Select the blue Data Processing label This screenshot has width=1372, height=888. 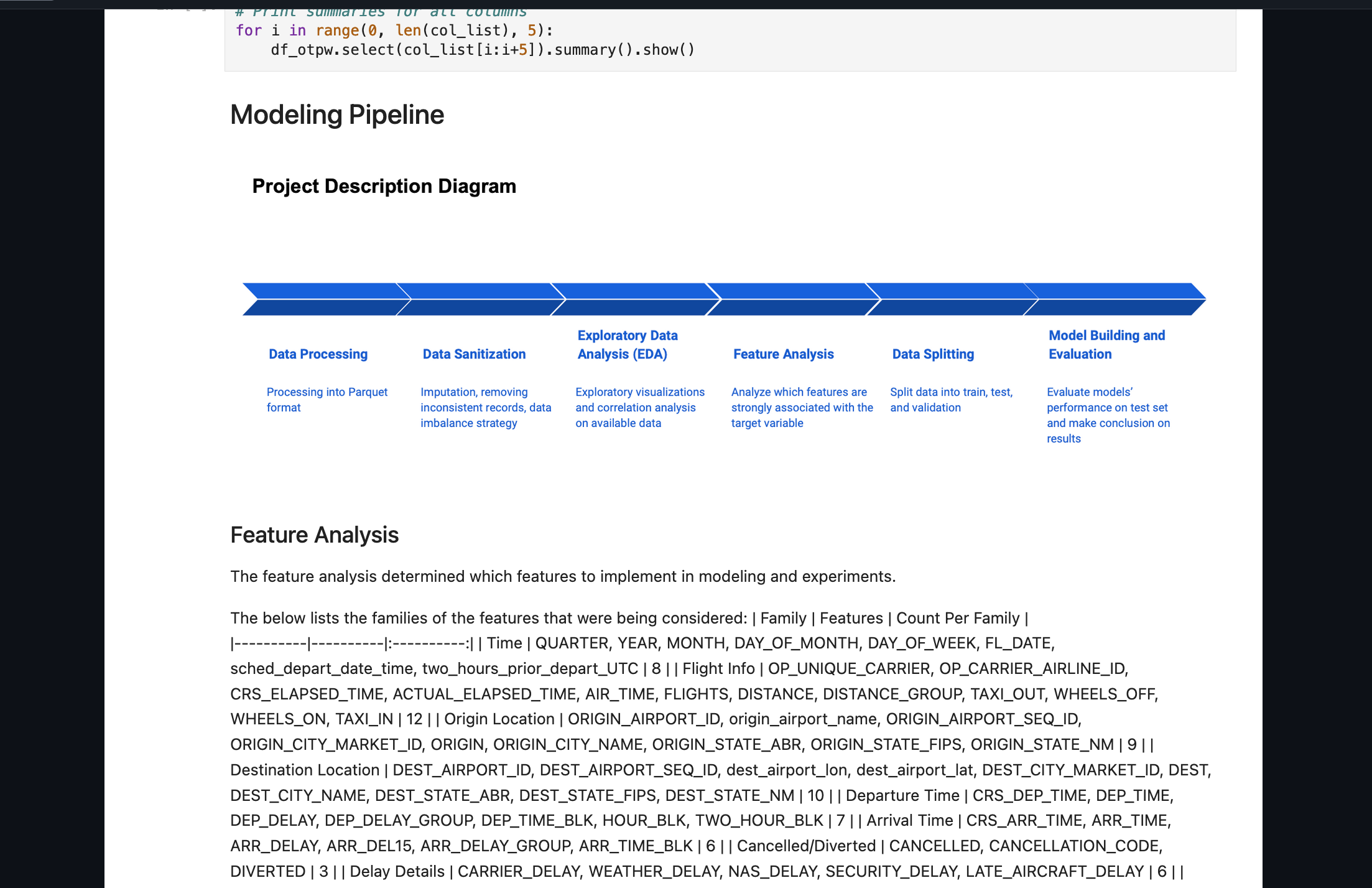[x=318, y=354]
